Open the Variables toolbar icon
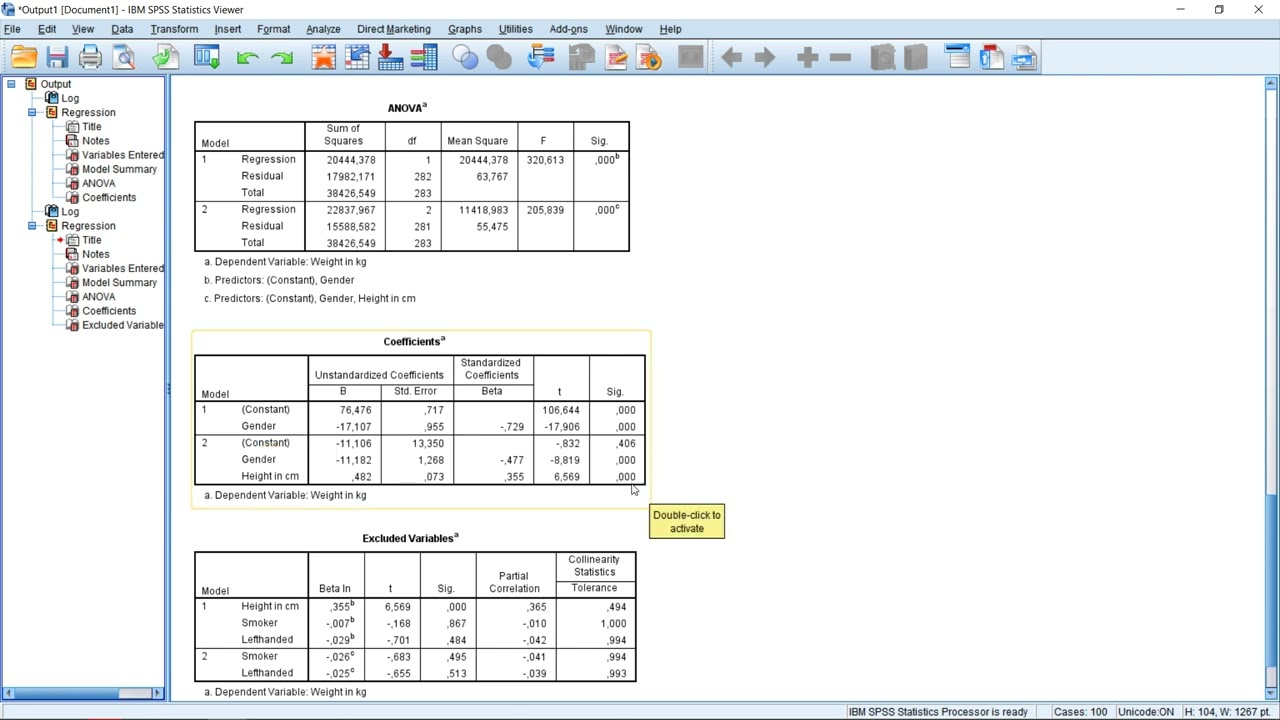Image resolution: width=1280 pixels, height=720 pixels. click(424, 58)
